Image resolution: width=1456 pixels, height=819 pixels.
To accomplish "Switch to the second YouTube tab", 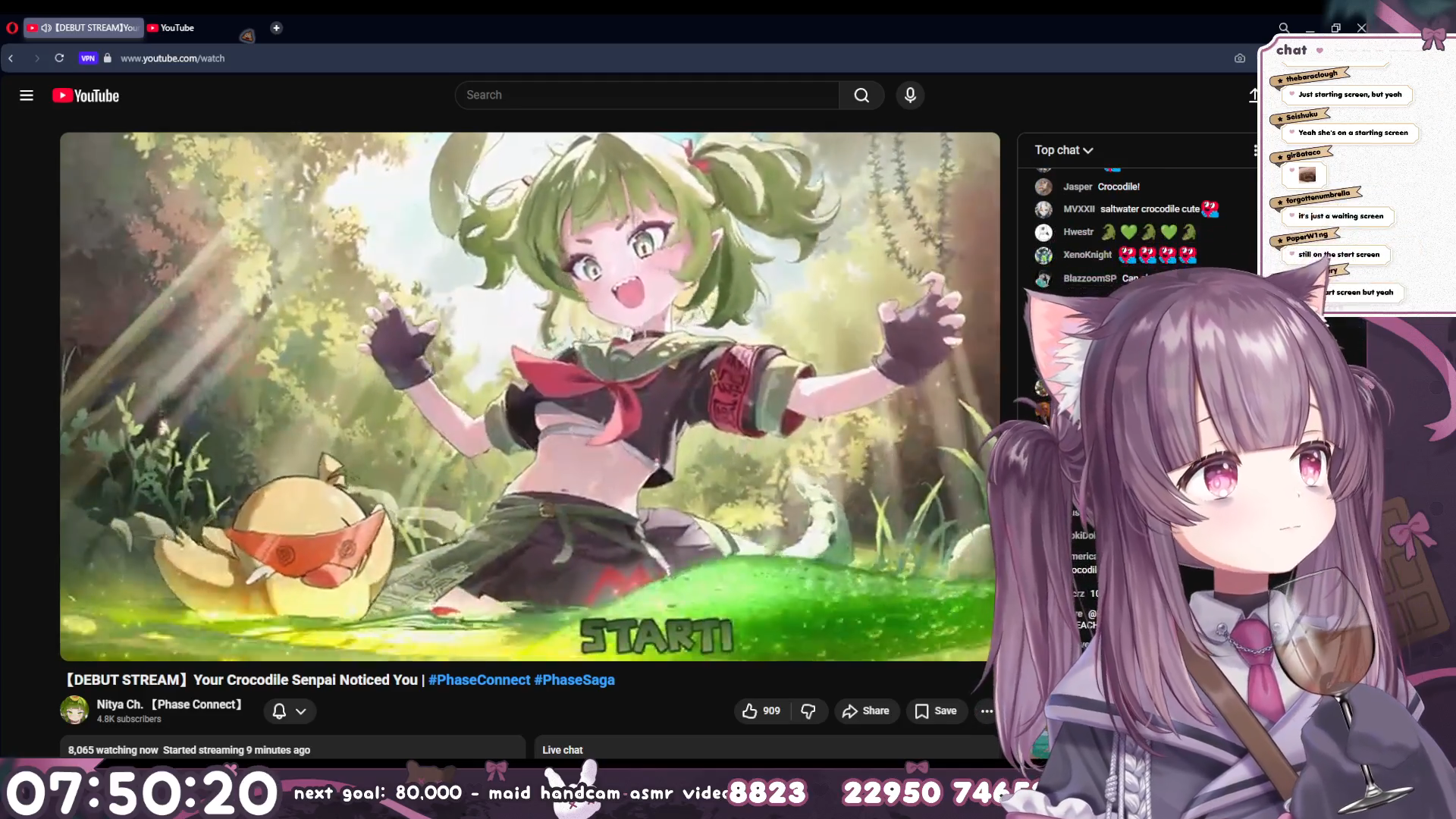I will 176,28.
